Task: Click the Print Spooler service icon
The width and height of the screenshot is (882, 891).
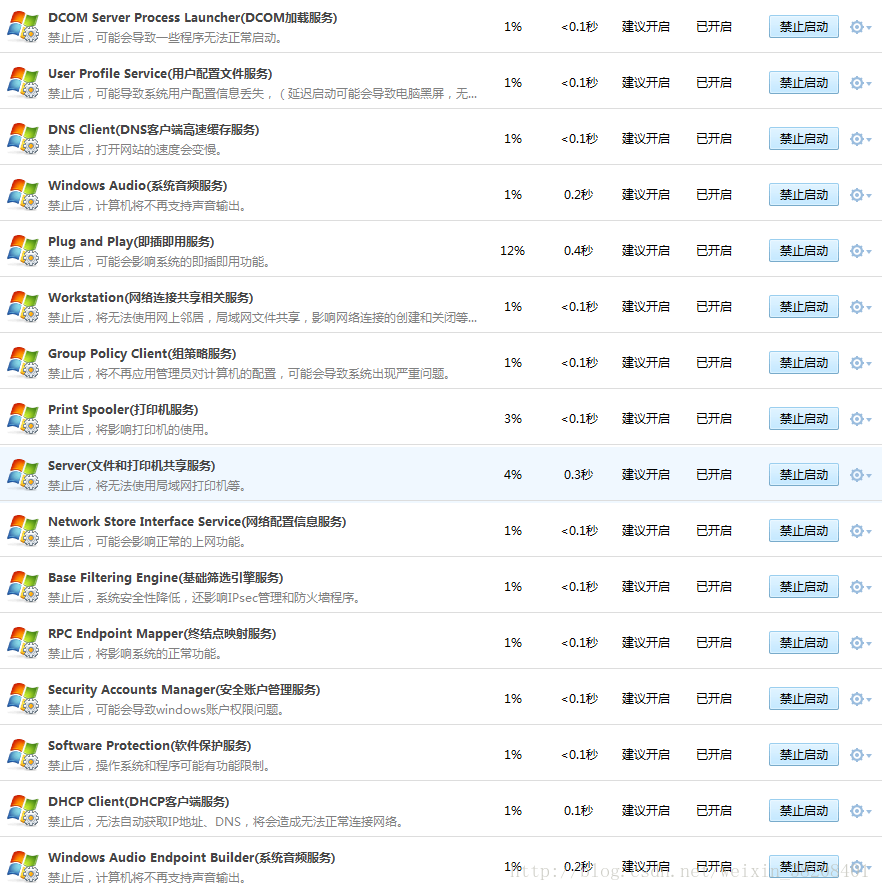Action: click(x=23, y=419)
